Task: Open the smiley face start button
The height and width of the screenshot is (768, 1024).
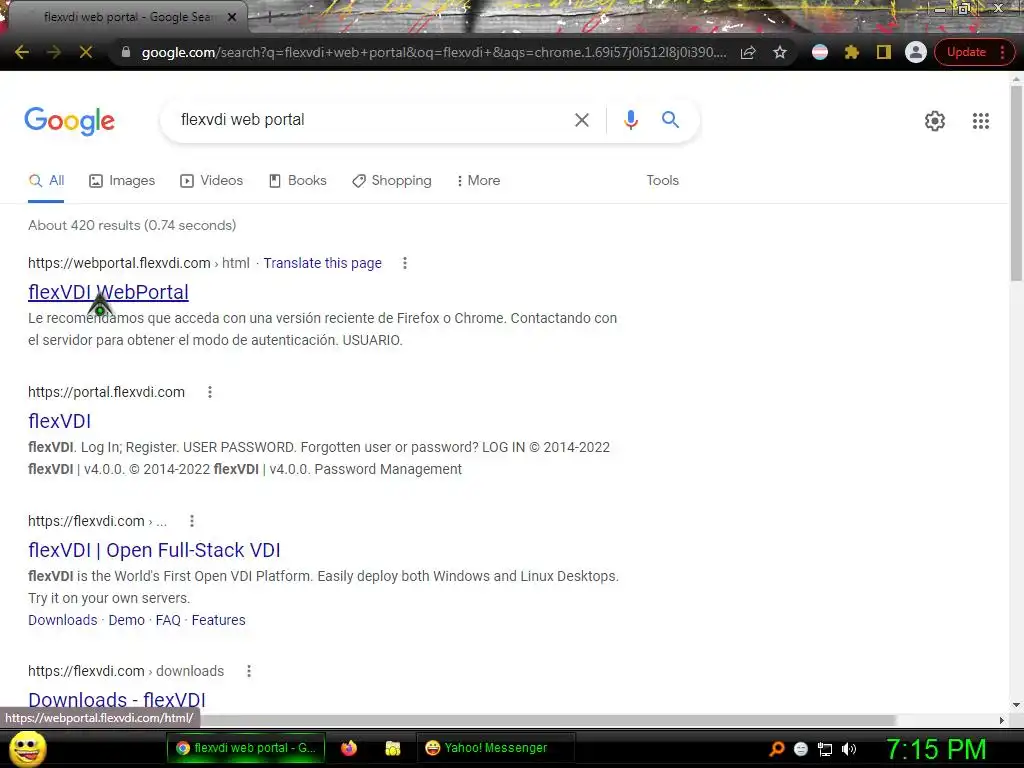Action: point(28,748)
